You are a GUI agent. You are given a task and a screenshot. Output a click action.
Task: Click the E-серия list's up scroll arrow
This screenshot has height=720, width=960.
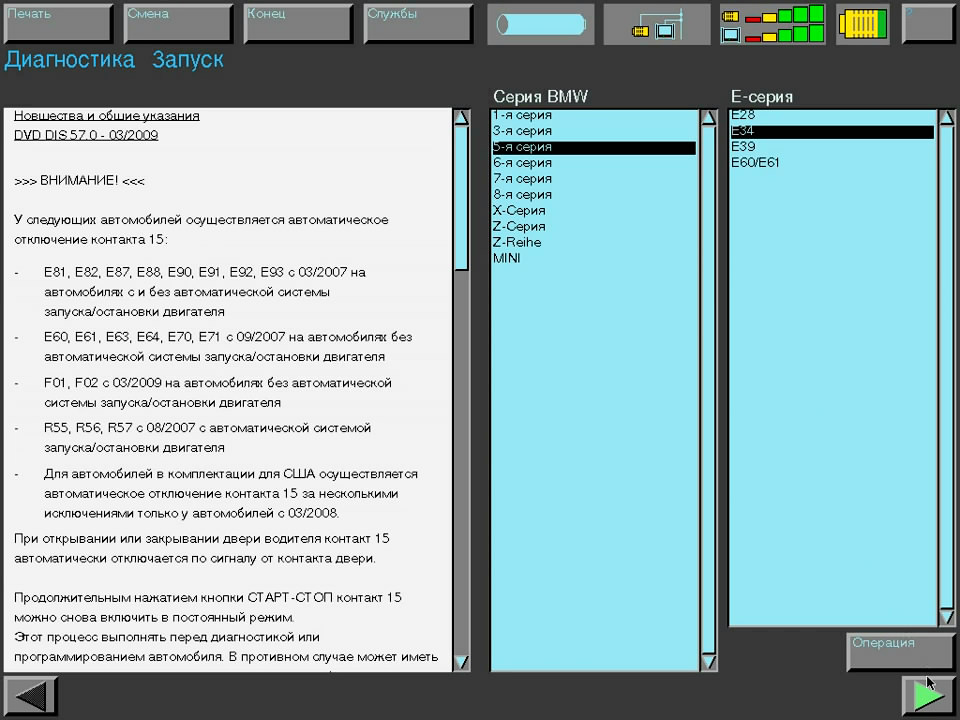pos(947,118)
